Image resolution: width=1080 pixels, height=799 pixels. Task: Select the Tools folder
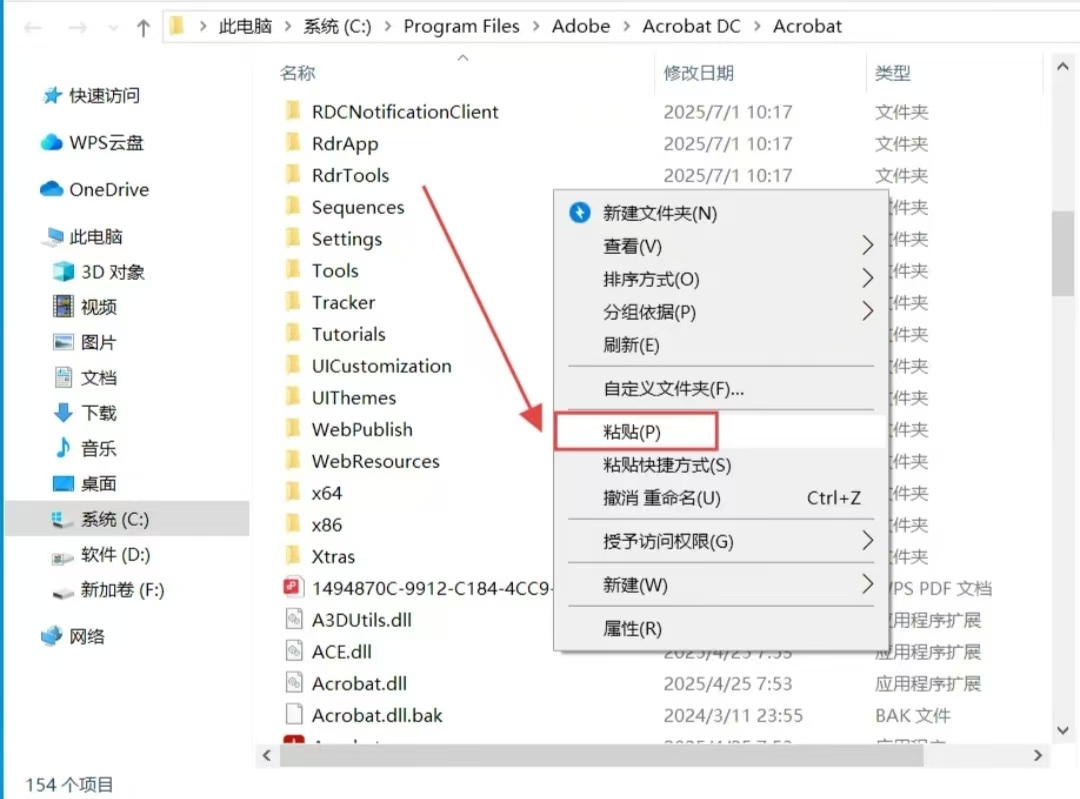tap(335, 270)
